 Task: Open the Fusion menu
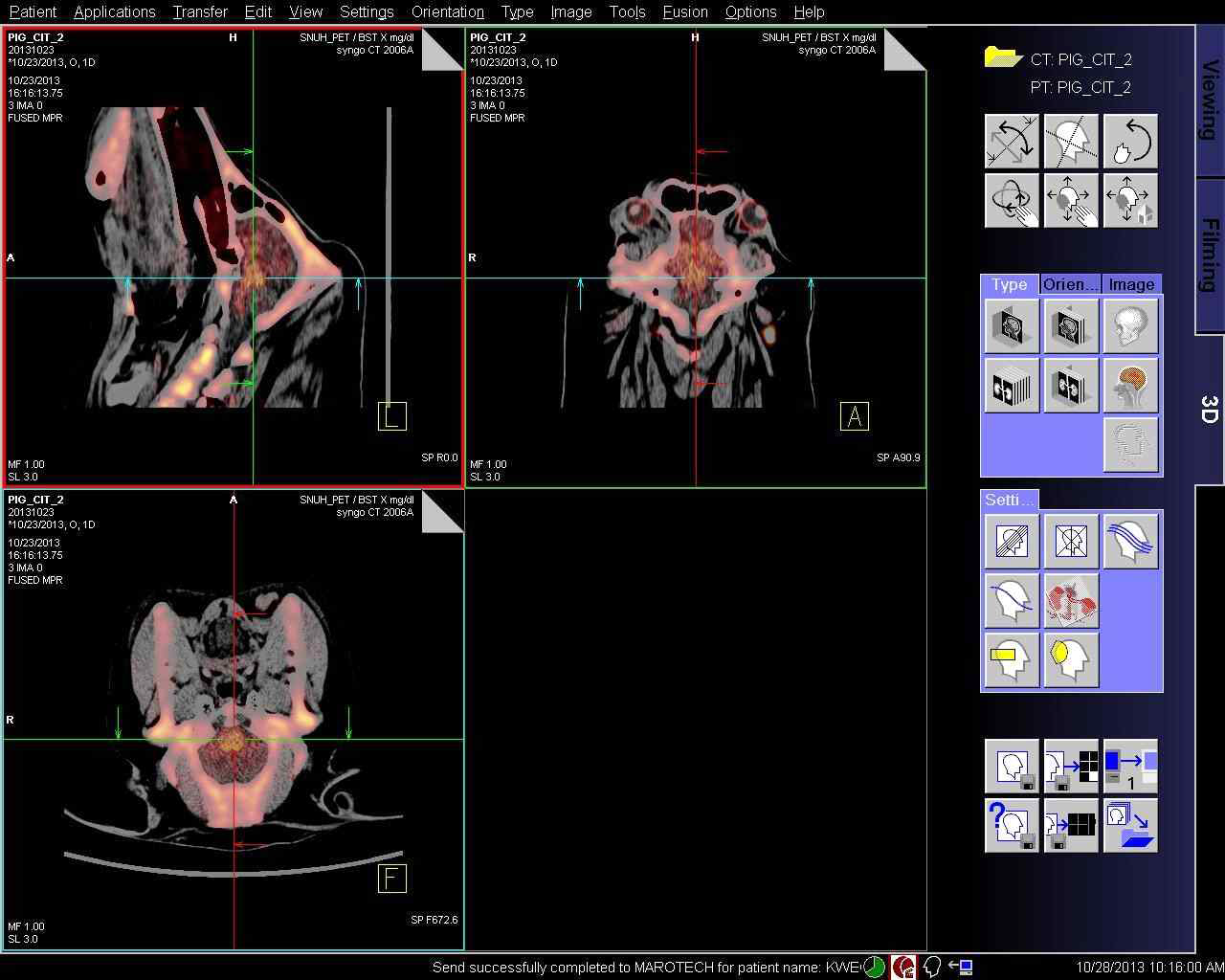[685, 11]
